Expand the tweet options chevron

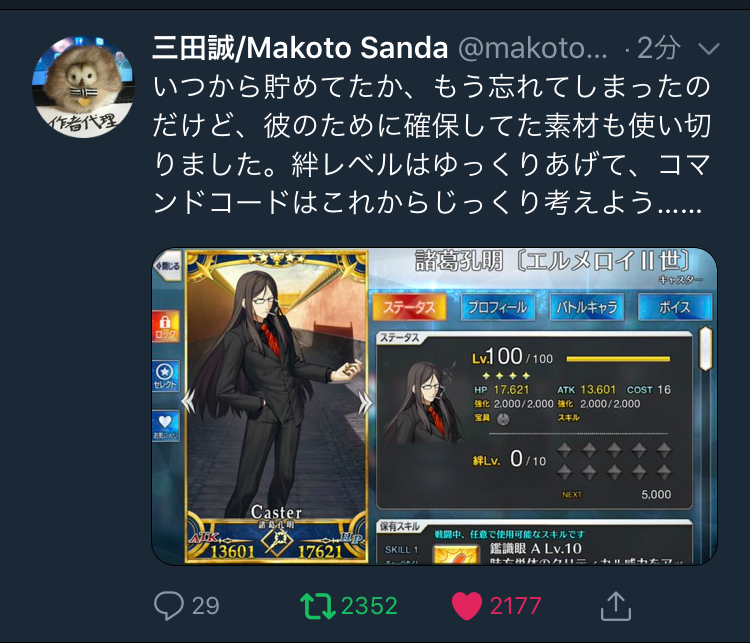point(708,48)
